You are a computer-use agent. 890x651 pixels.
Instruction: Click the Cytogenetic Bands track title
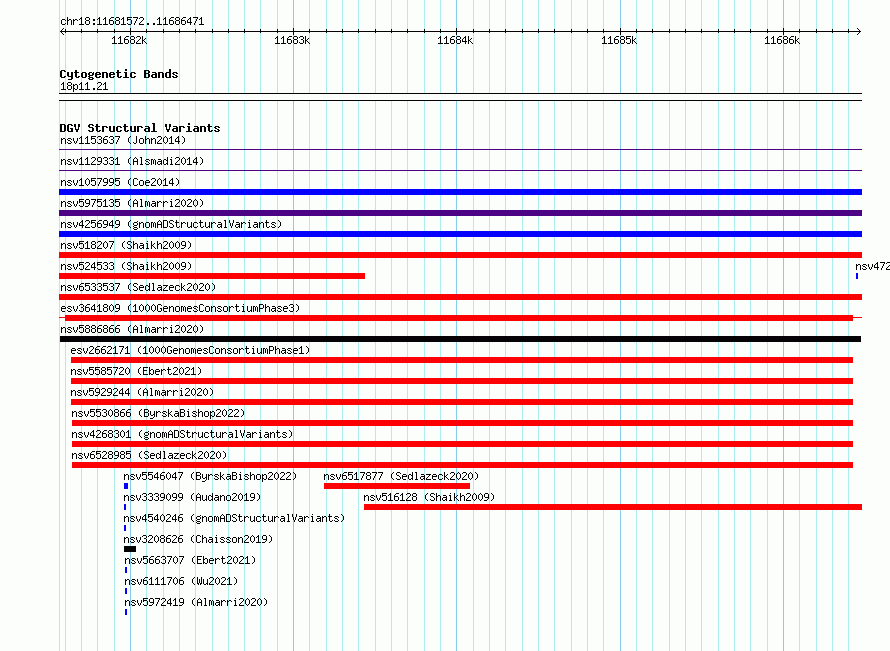[x=119, y=74]
